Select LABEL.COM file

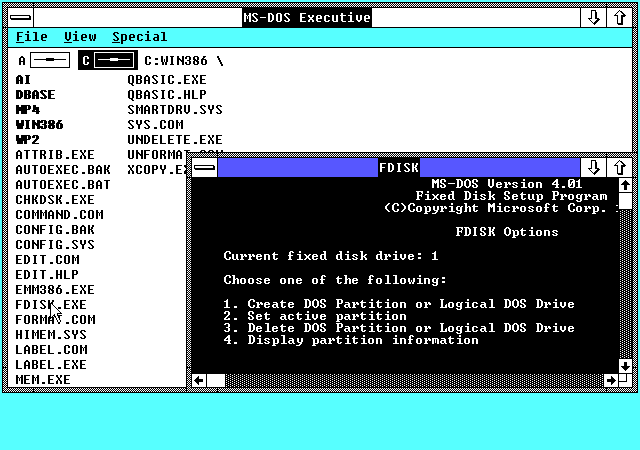(x=51, y=350)
